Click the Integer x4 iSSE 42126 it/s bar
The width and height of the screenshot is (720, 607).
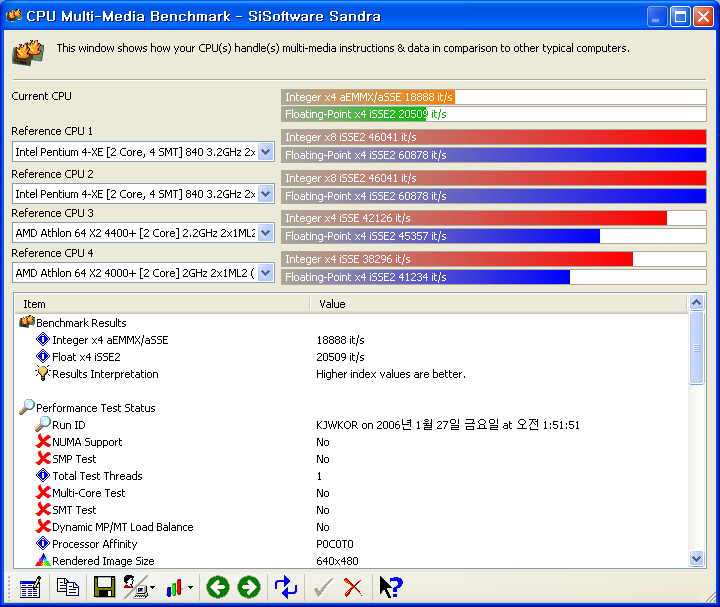point(494,218)
